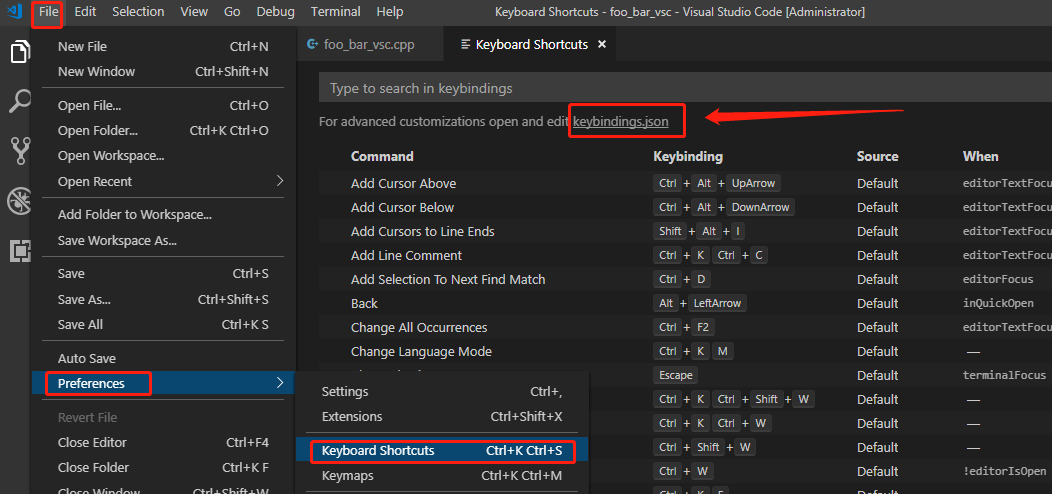Select the Back command row
This screenshot has width=1052, height=494.
(685, 303)
